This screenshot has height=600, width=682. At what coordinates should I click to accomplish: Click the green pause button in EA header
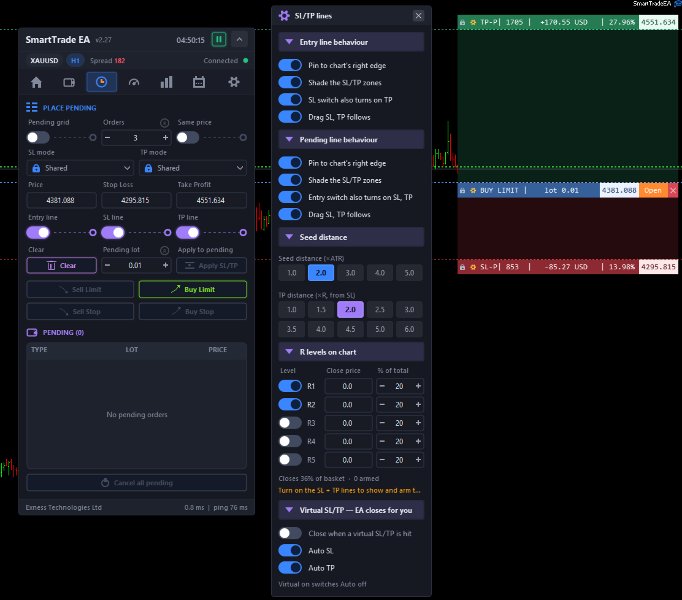219,40
